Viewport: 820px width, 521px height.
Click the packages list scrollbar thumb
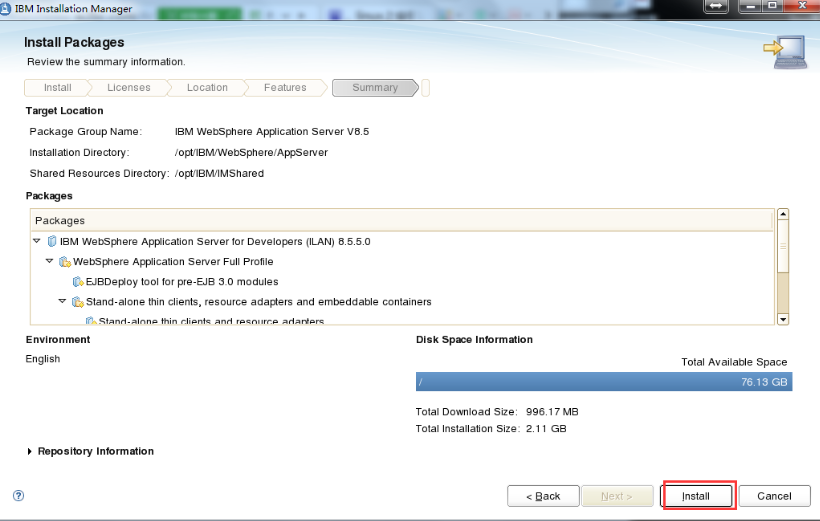point(783,246)
